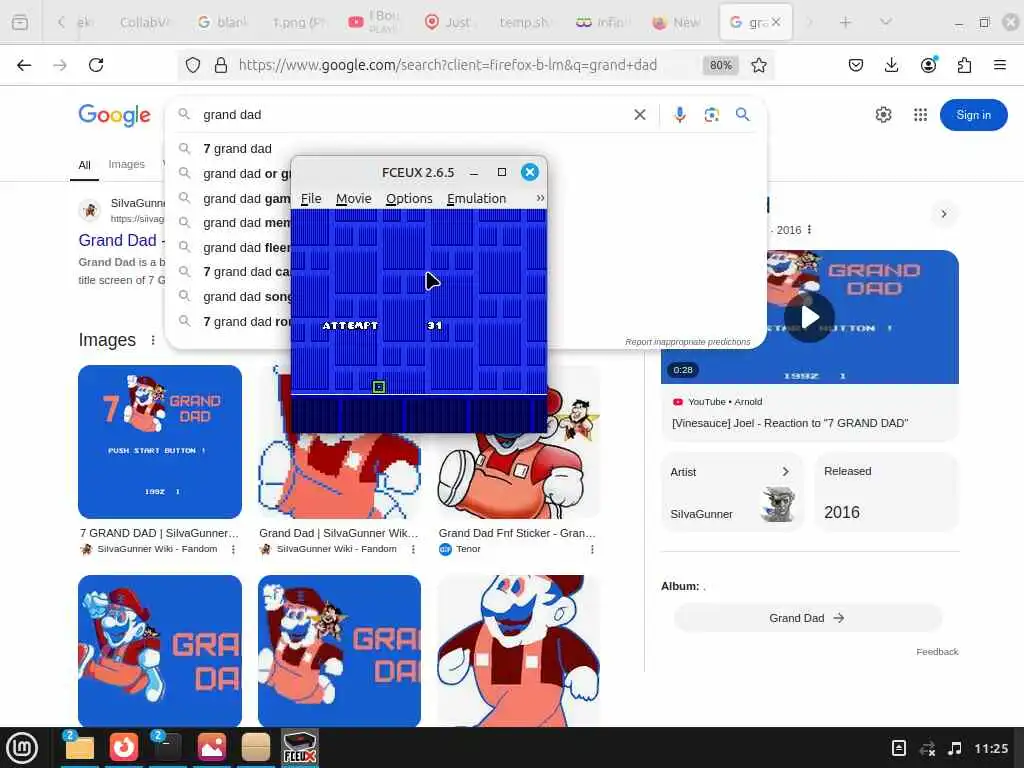The width and height of the screenshot is (1024, 768).
Task: Open Firefox from taskbar
Action: pyautogui.click(x=123, y=748)
